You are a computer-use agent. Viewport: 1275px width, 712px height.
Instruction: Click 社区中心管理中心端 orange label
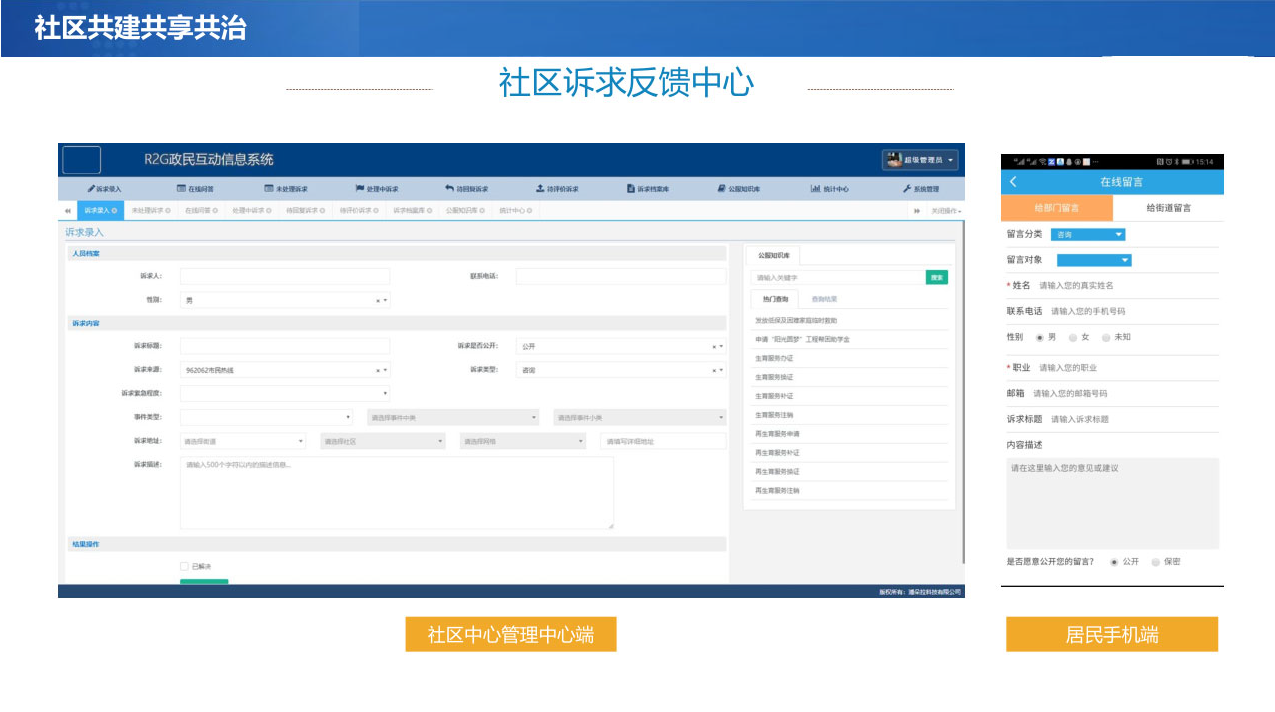pyautogui.click(x=511, y=634)
